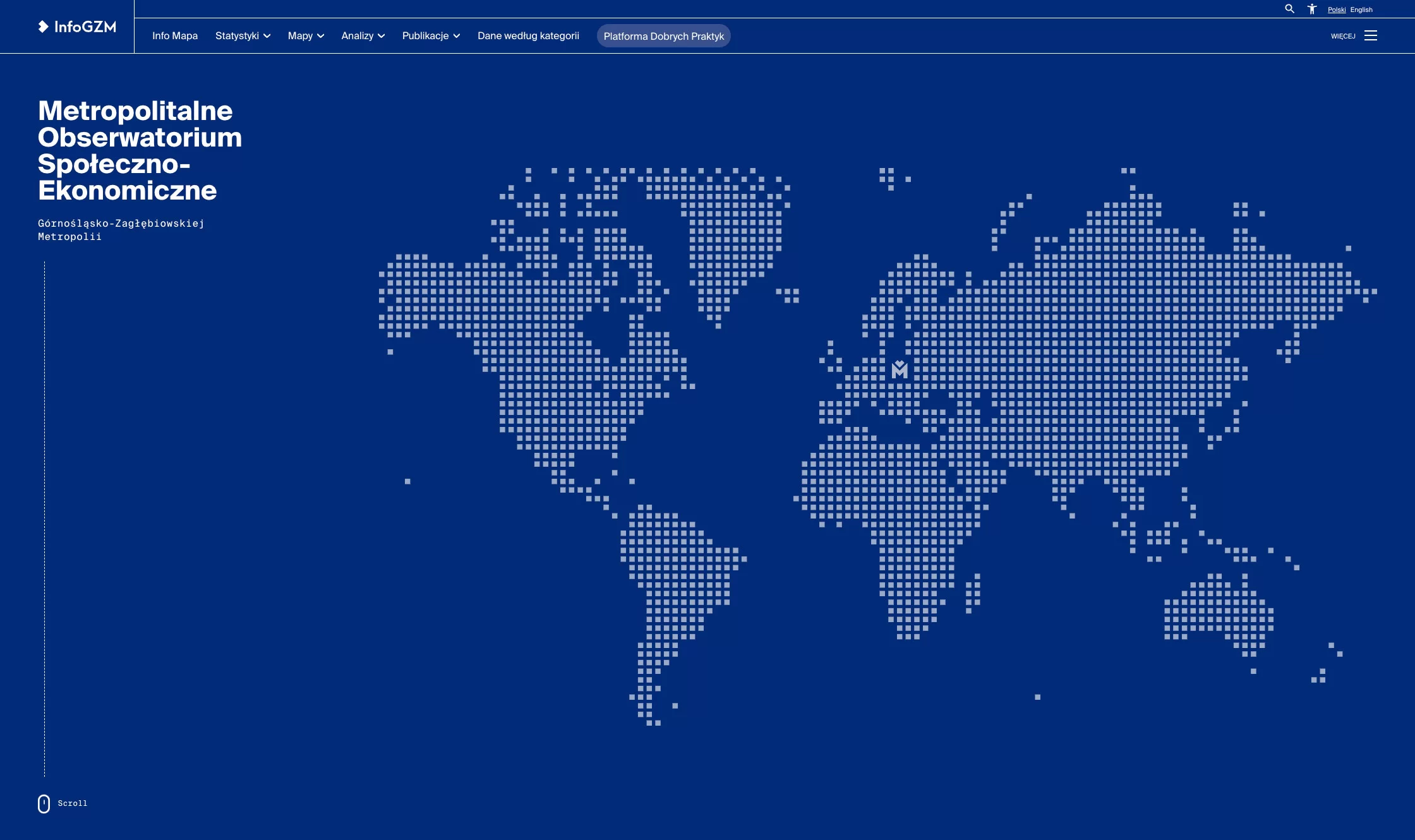Open the Info Mapa menu item
1415x840 pixels.
pos(175,35)
